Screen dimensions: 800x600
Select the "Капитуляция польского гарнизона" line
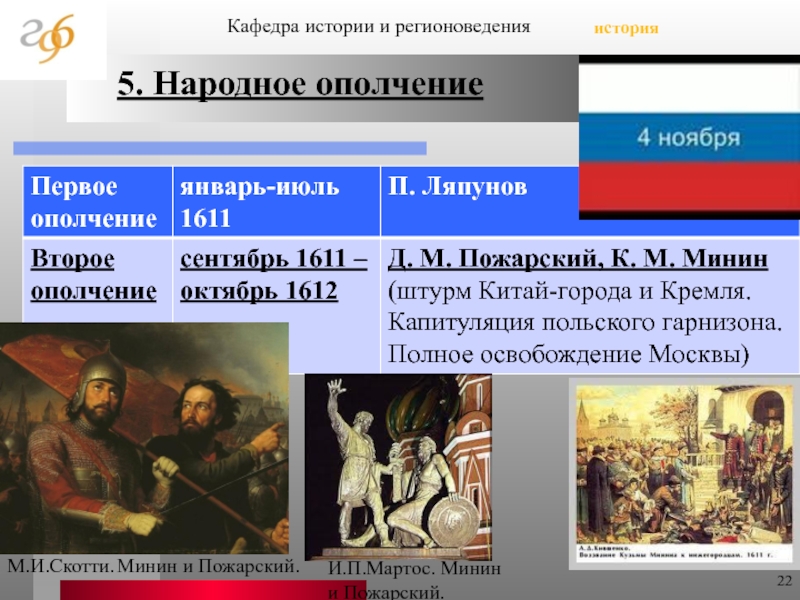[586, 324]
